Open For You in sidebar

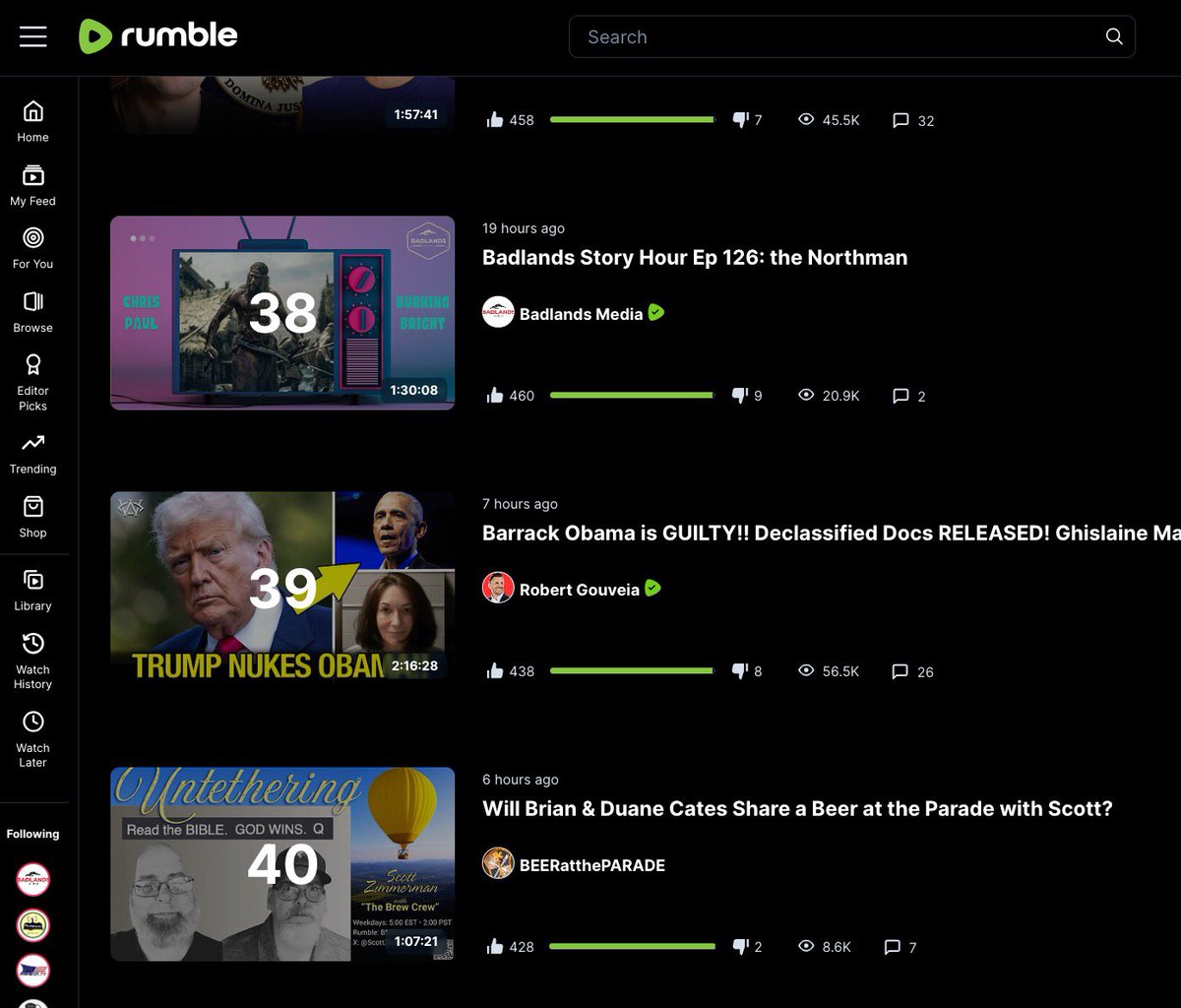pos(32,248)
